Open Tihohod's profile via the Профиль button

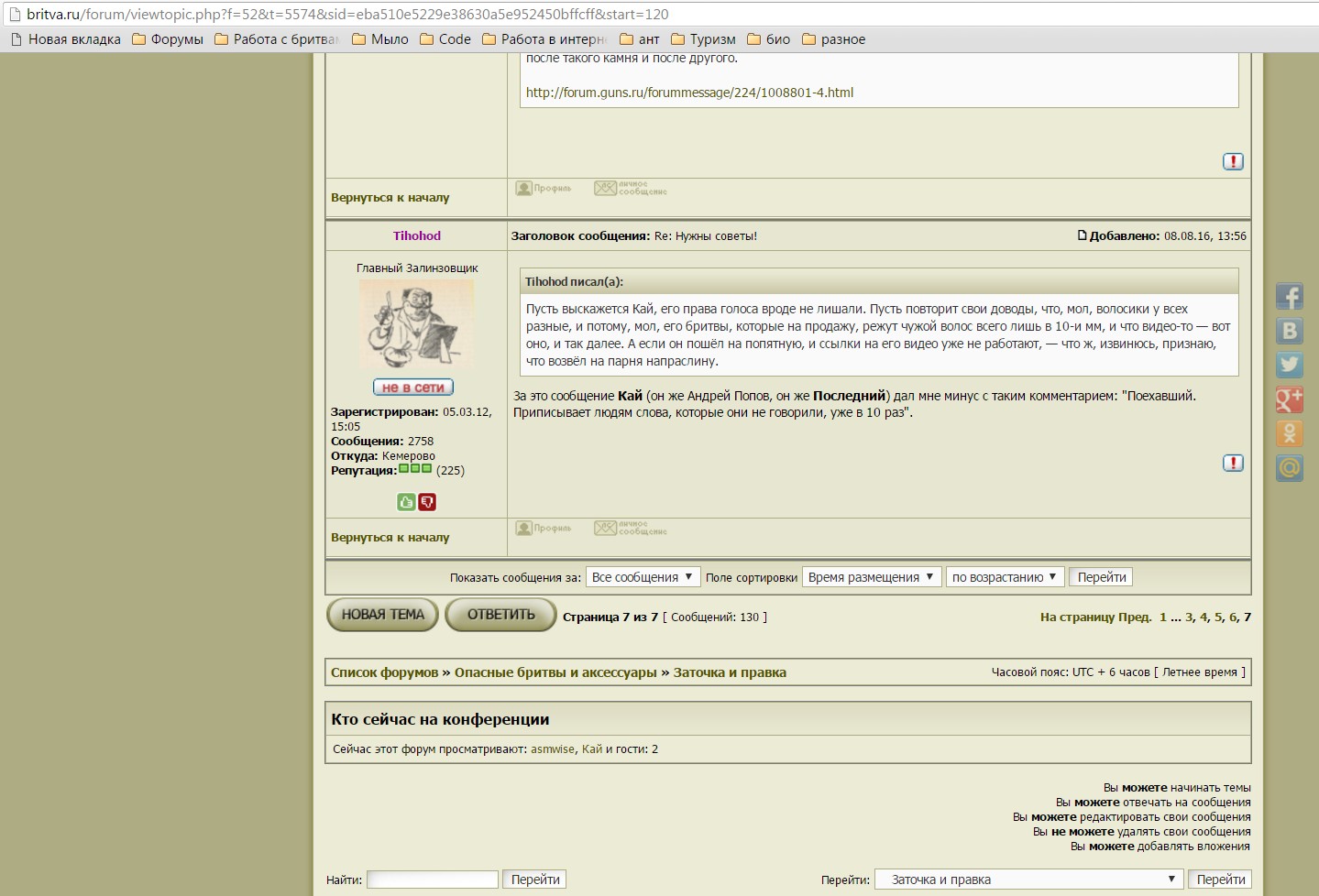coord(544,529)
